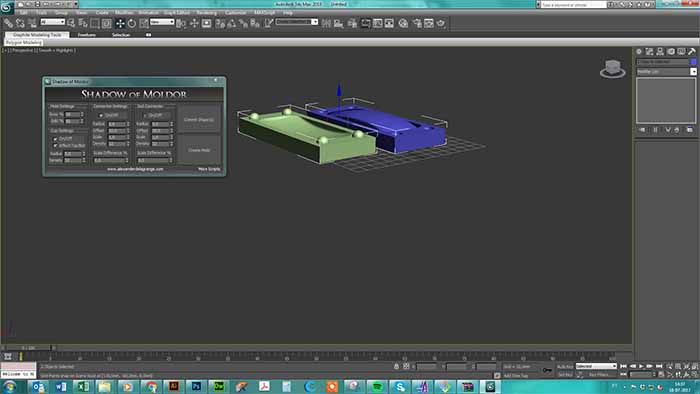Open the MAXScript menu

(x=265, y=12)
